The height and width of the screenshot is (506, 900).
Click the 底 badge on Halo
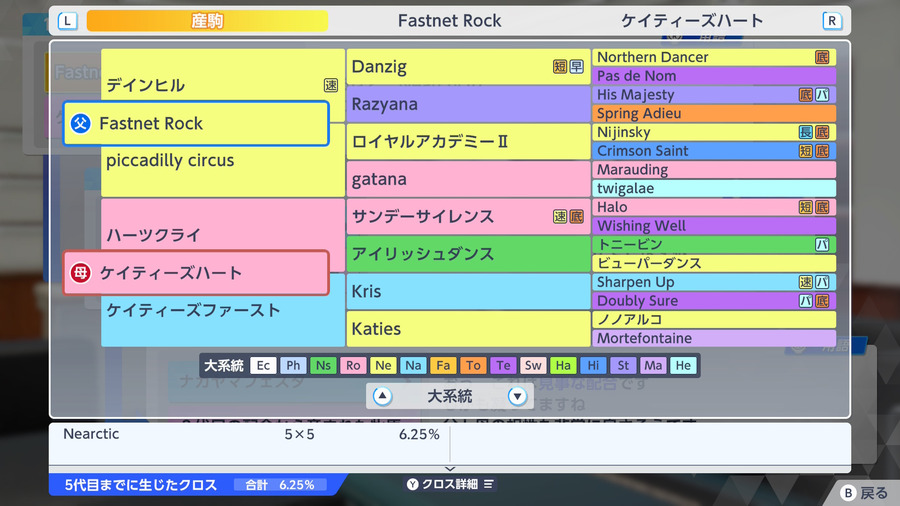tap(822, 207)
